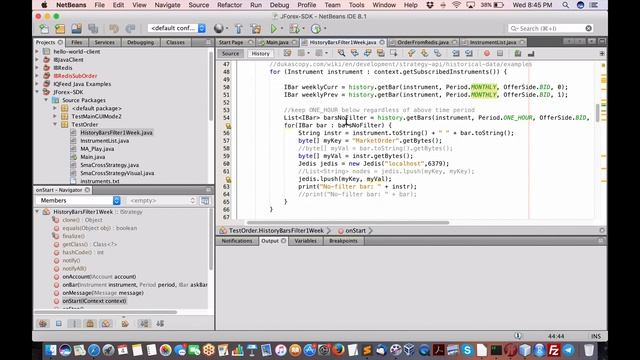Expand the IBJavaClient project node

click(x=37, y=60)
